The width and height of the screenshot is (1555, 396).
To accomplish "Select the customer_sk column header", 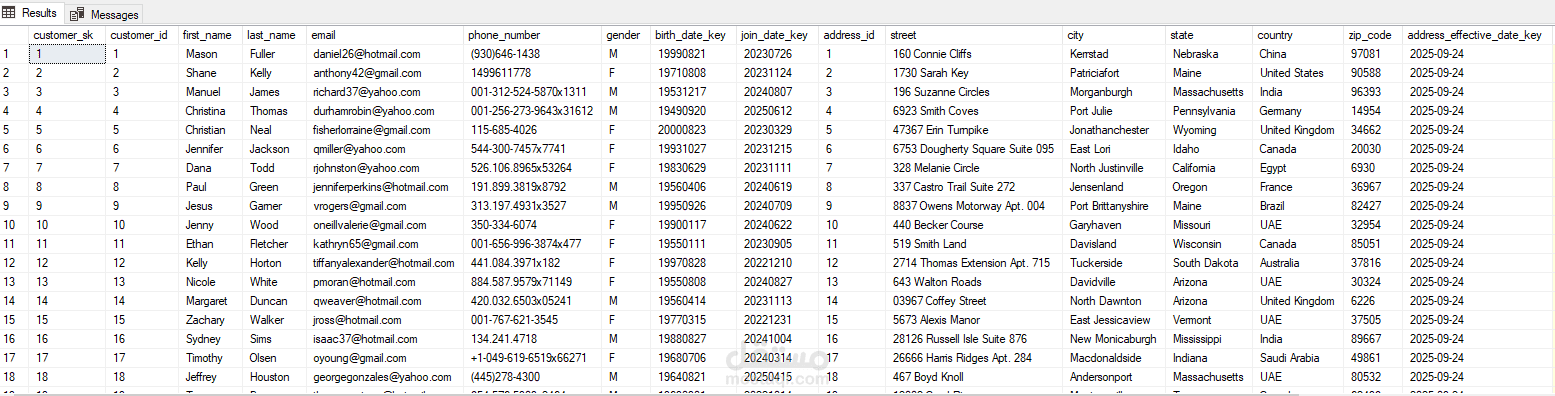I will [67, 35].
